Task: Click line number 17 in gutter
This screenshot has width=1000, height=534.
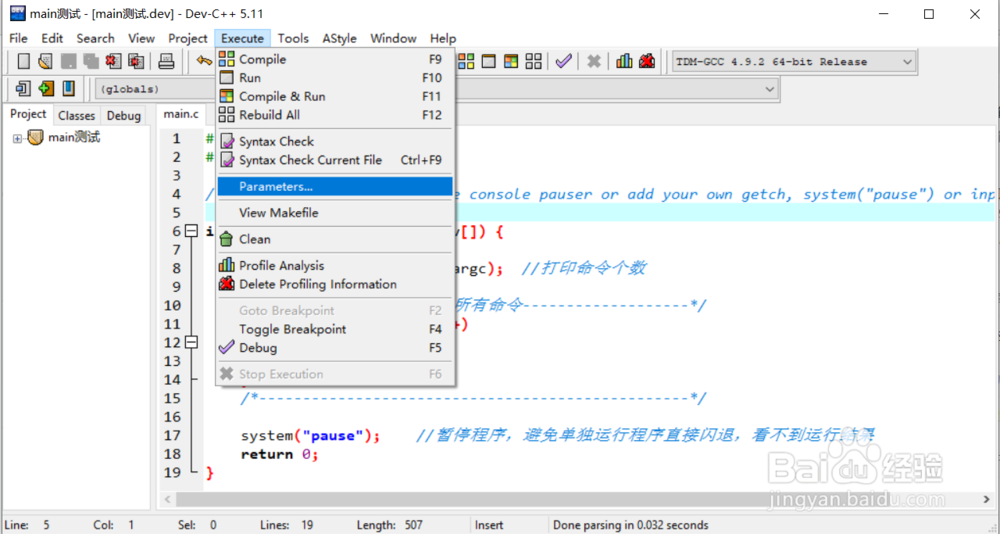Action: (x=172, y=436)
